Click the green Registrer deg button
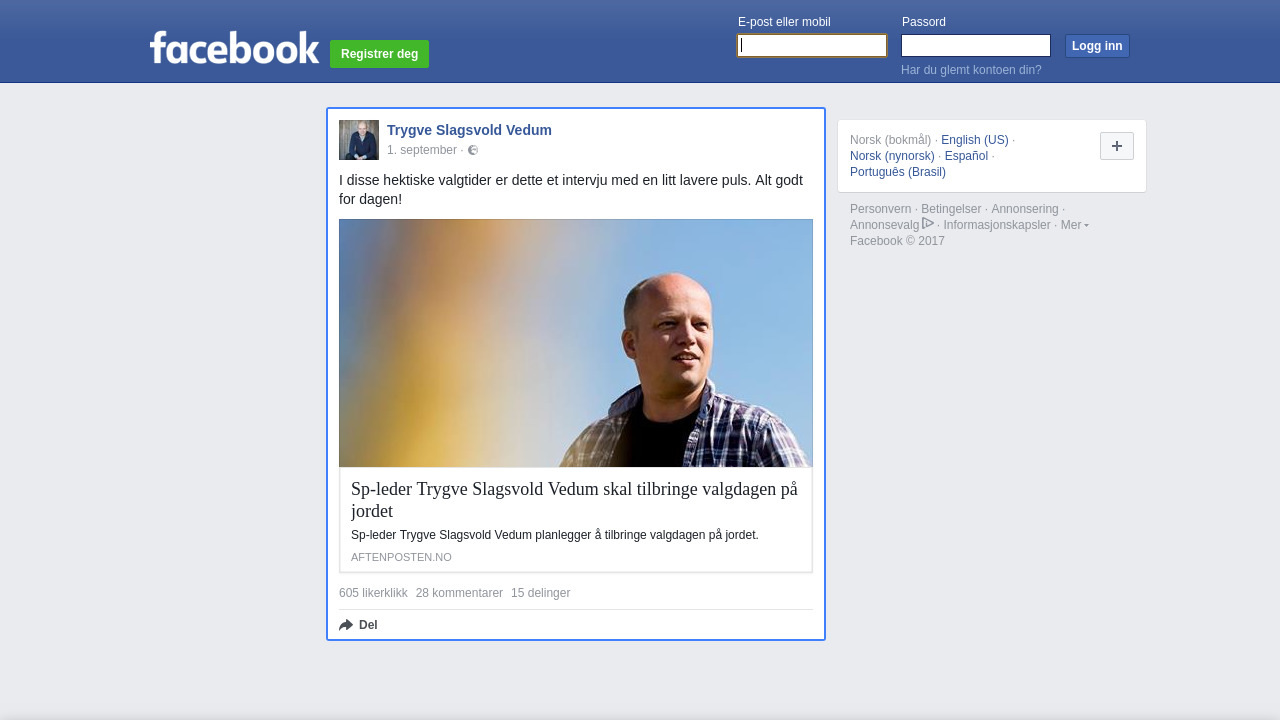The image size is (1280, 720). point(379,54)
